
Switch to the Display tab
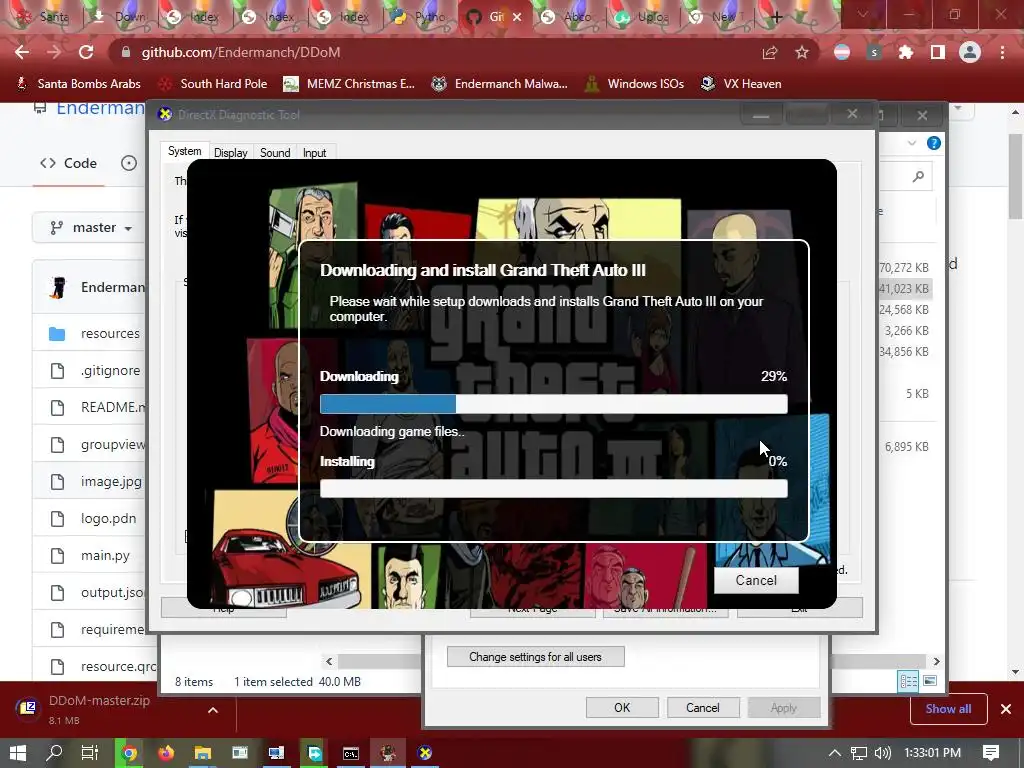pyautogui.click(x=231, y=153)
